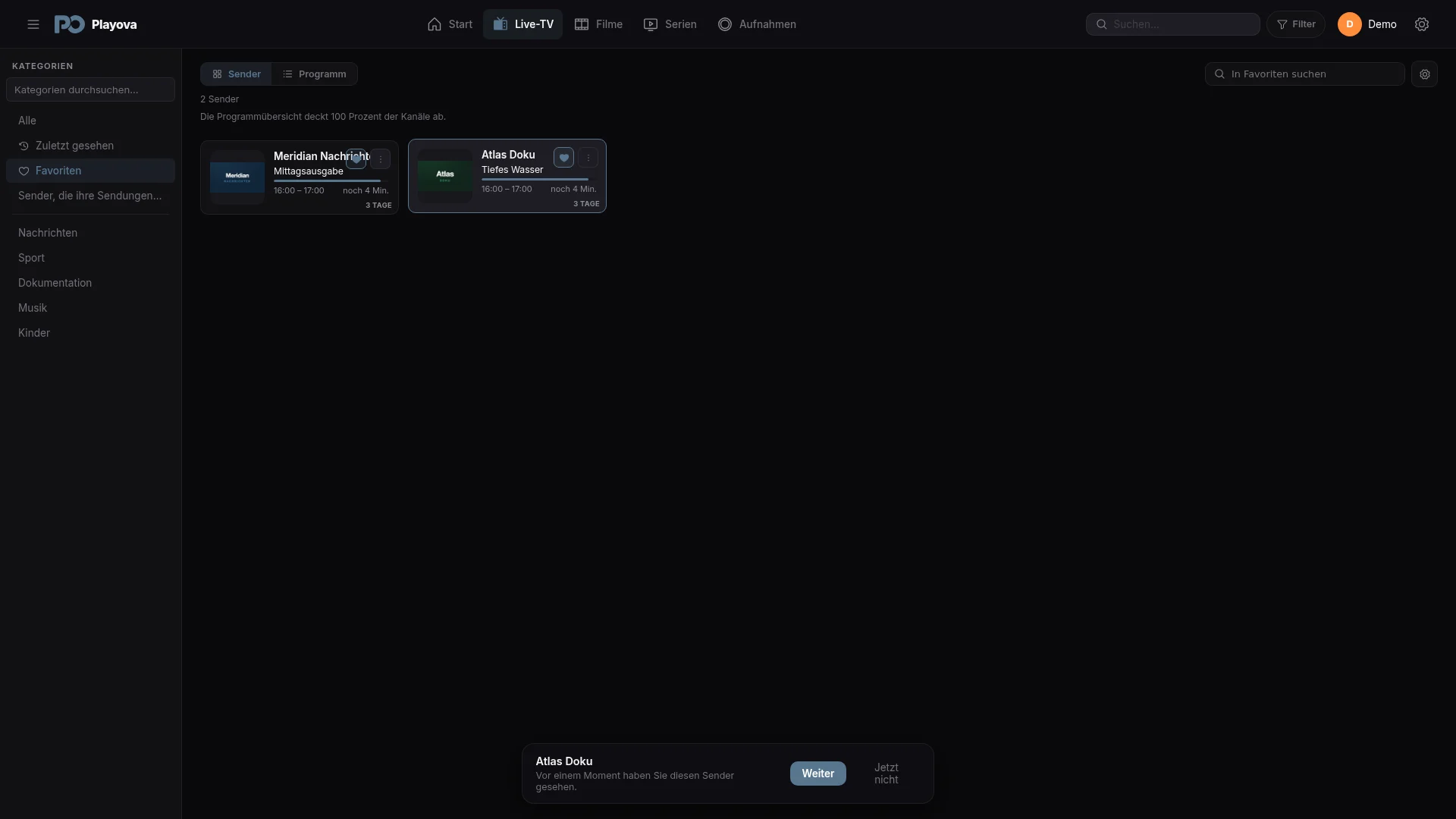Toggle the hamburger sidebar menu

pos(33,24)
